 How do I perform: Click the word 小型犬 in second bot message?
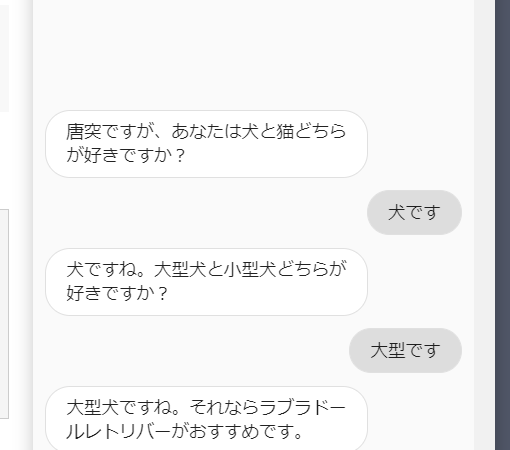250,269
